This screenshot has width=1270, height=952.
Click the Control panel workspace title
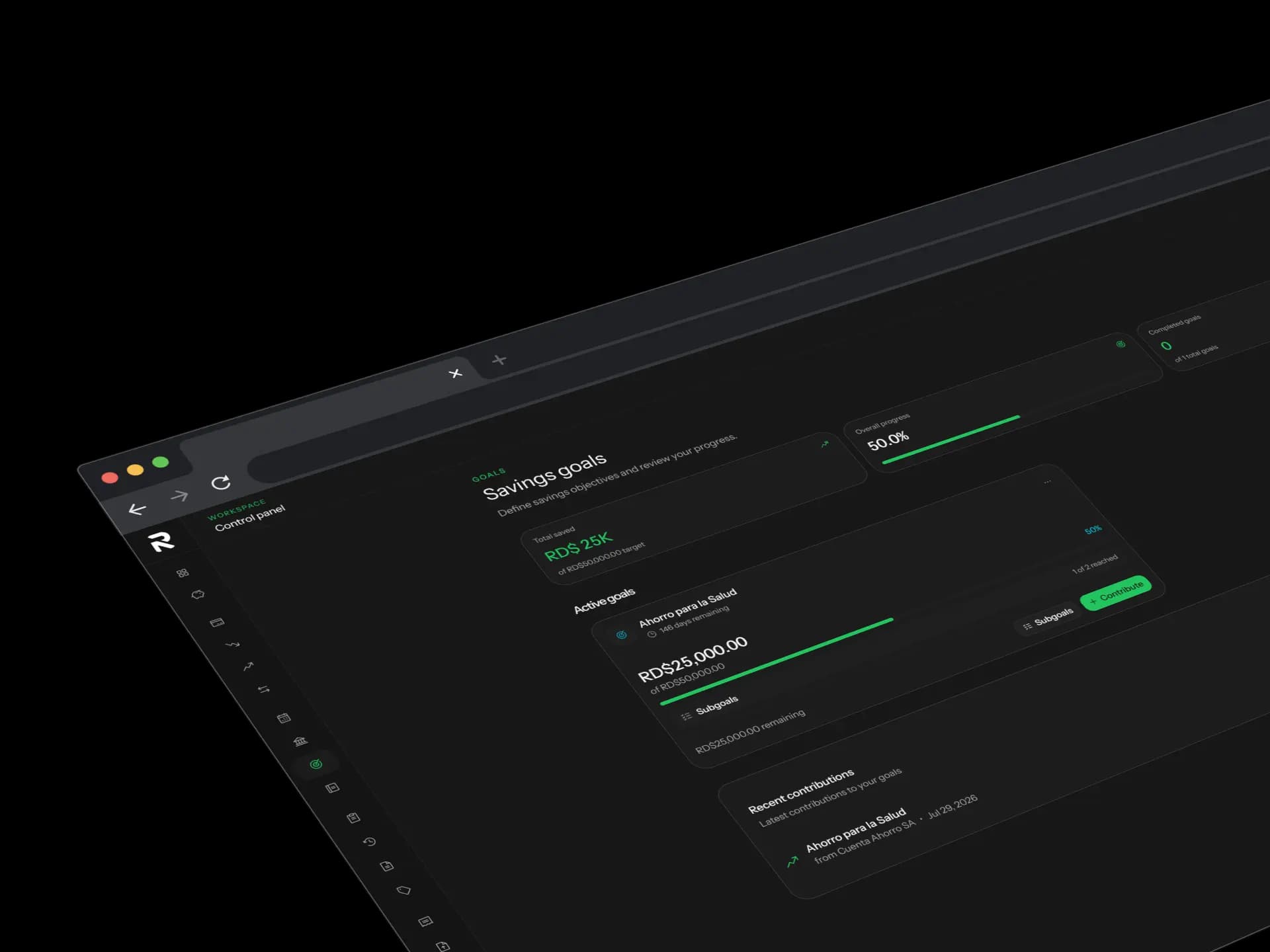click(x=250, y=518)
